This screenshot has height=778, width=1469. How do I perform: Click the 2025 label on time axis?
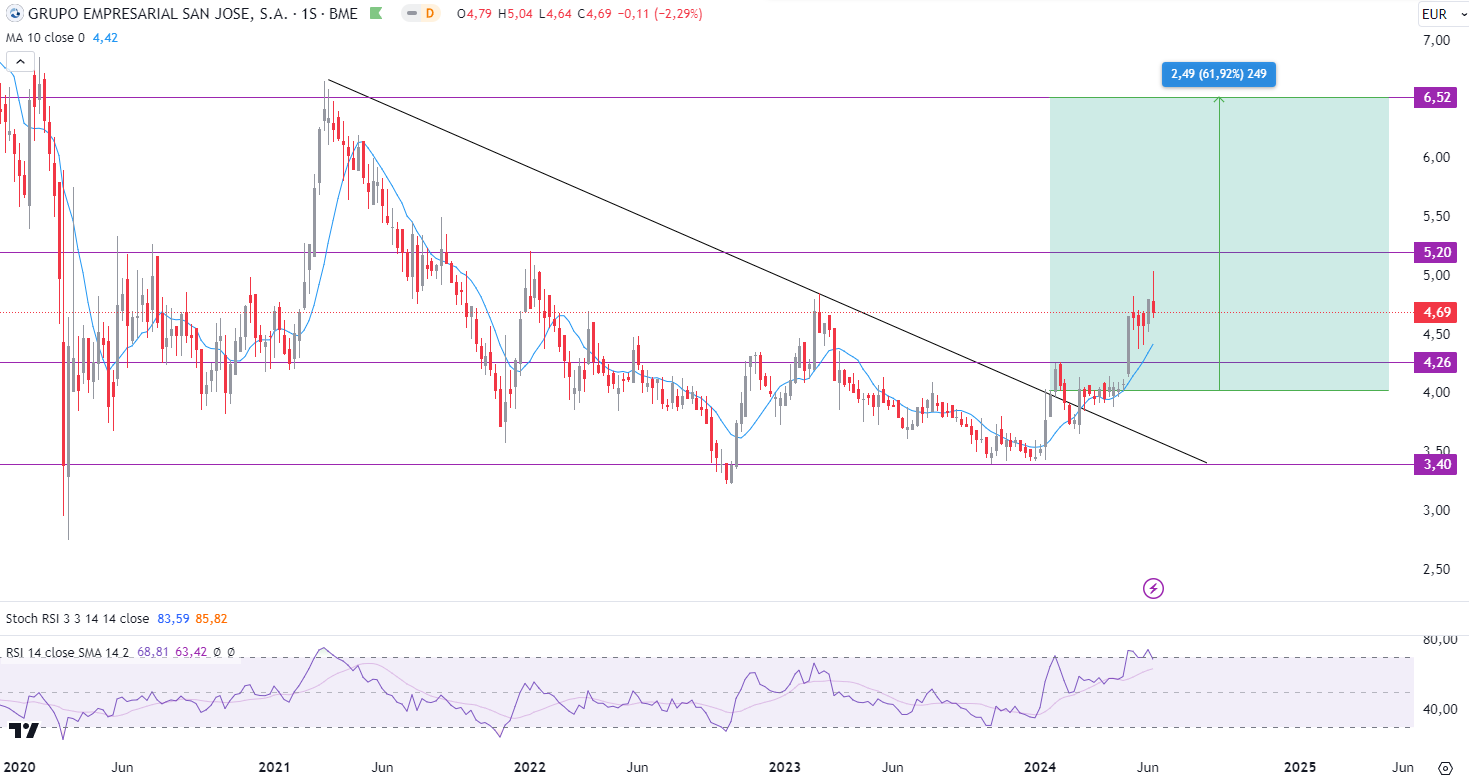tap(1299, 767)
